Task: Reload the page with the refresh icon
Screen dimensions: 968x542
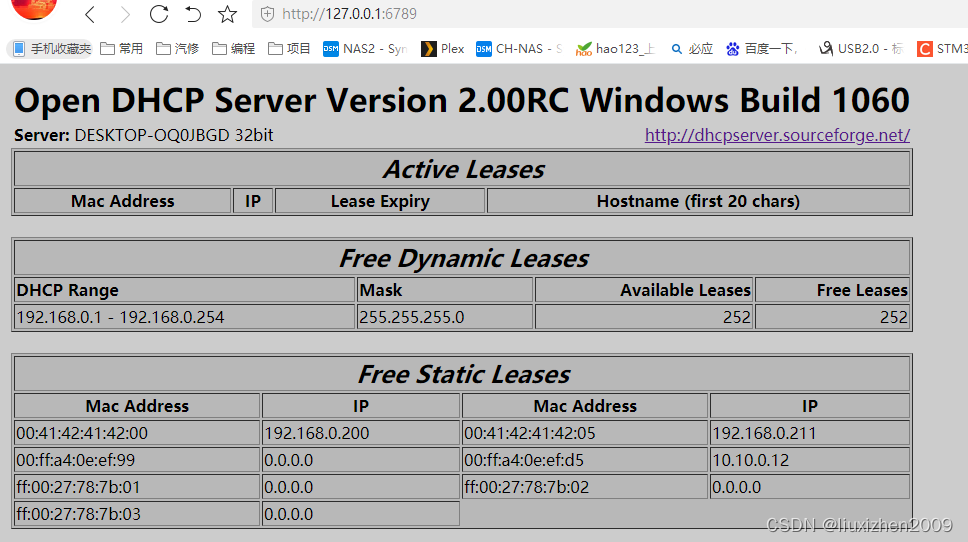Action: pos(159,14)
